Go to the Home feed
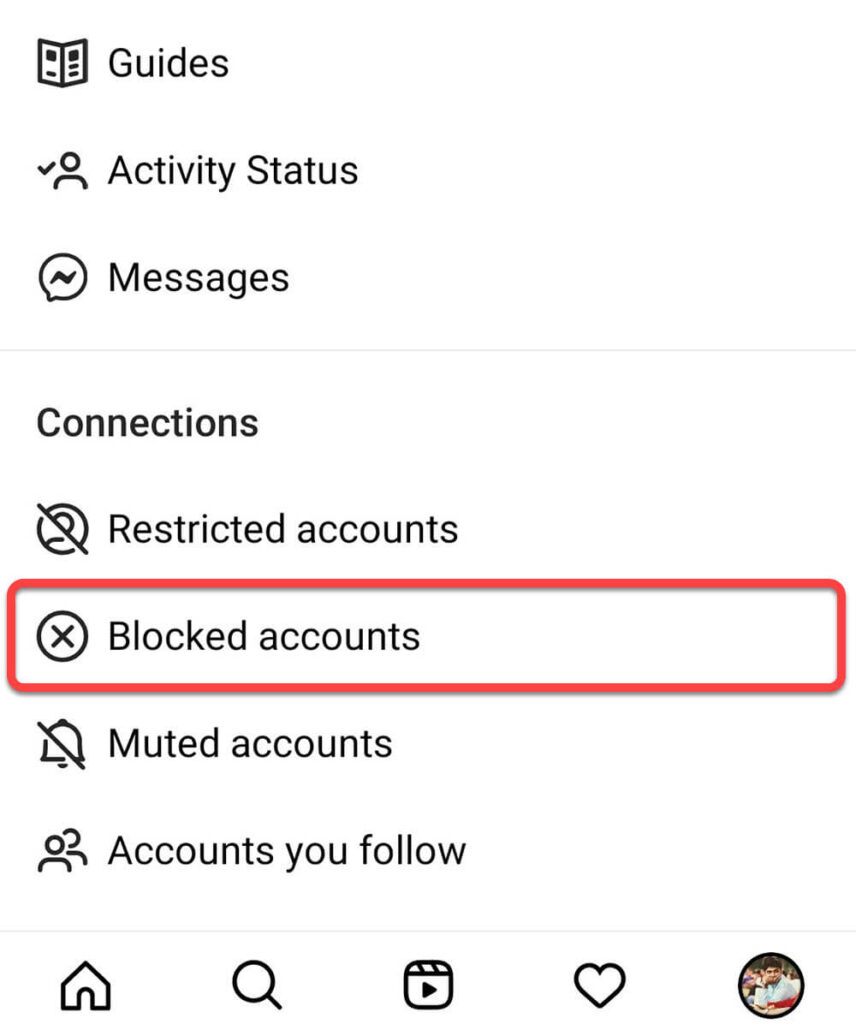 pos(87,985)
